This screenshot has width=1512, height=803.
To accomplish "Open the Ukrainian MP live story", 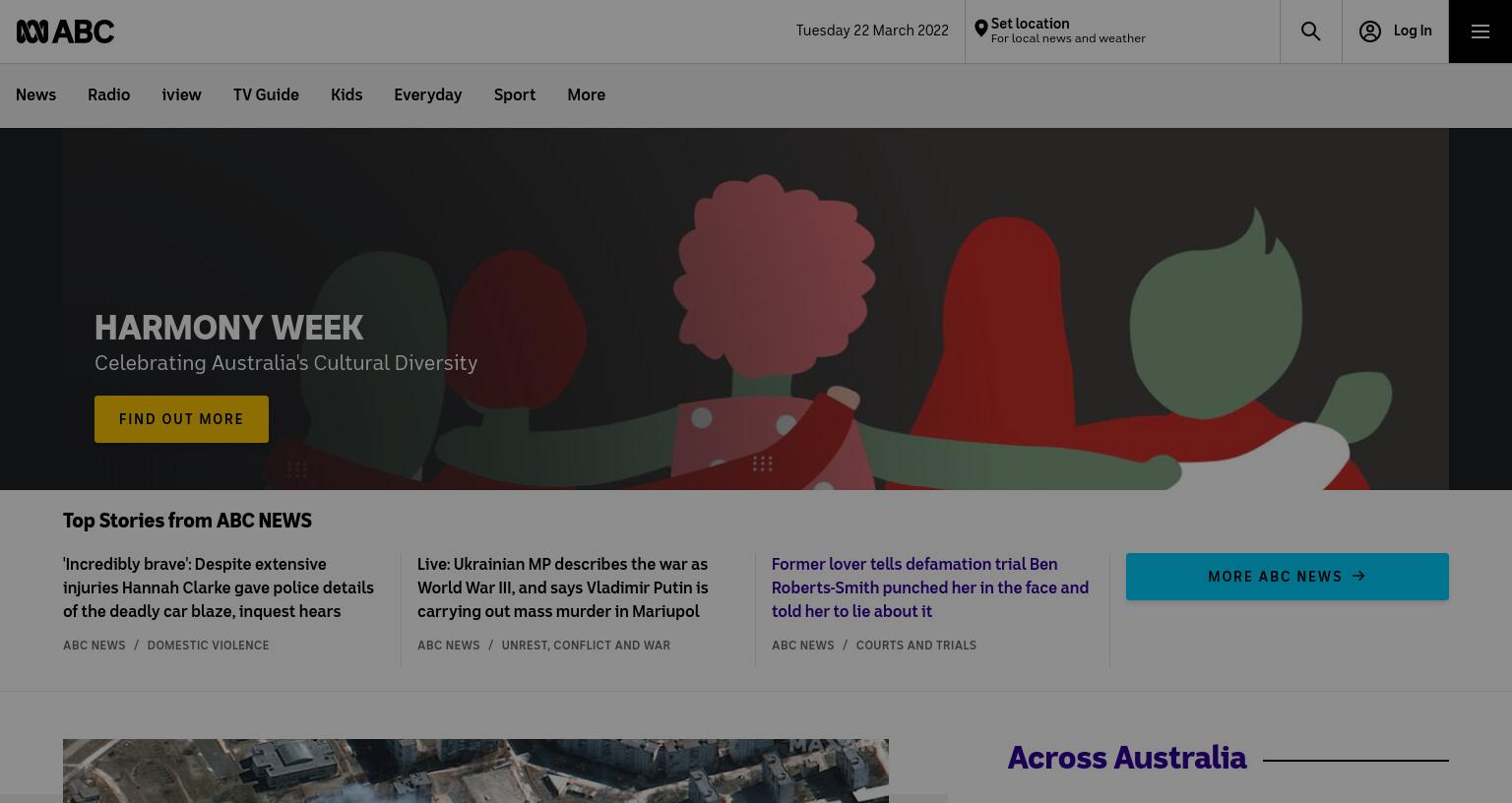I will [x=563, y=587].
